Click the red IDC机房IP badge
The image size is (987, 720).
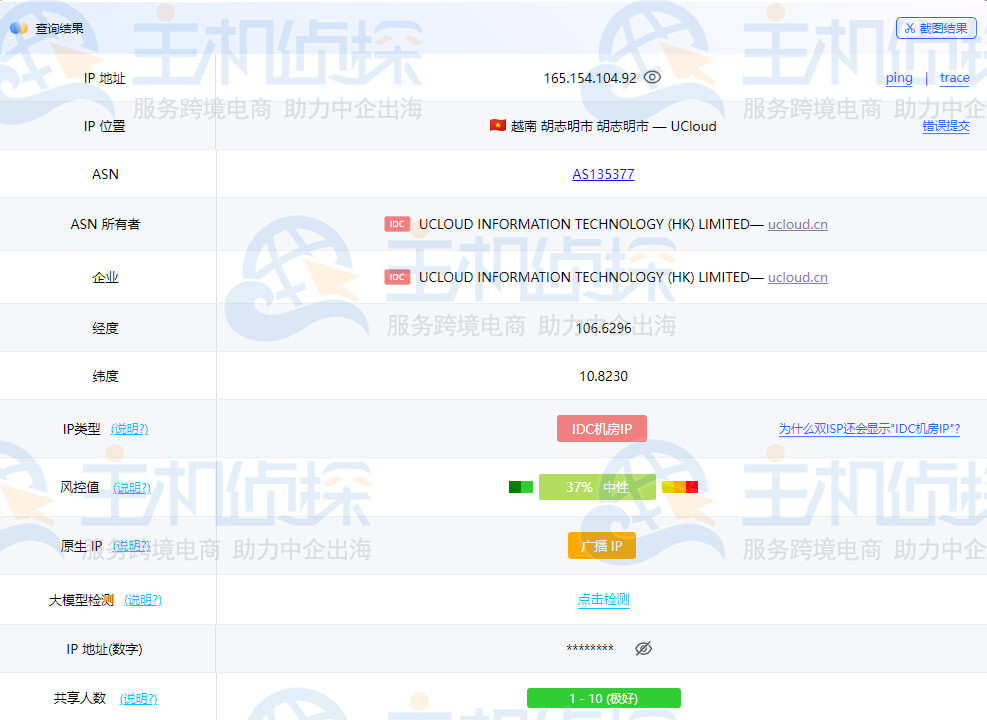coord(602,429)
